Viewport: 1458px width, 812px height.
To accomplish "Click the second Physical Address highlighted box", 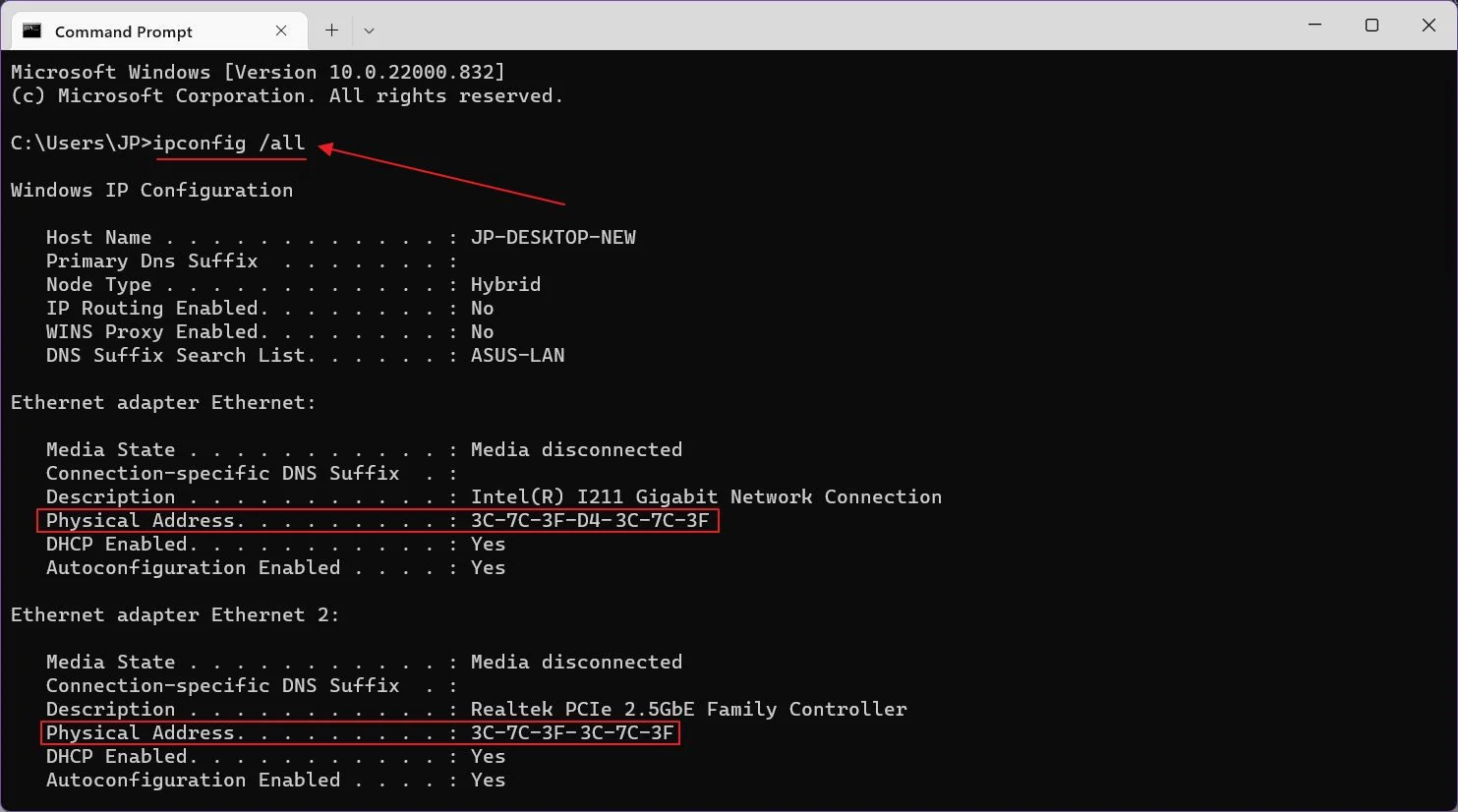I will click(x=359, y=732).
